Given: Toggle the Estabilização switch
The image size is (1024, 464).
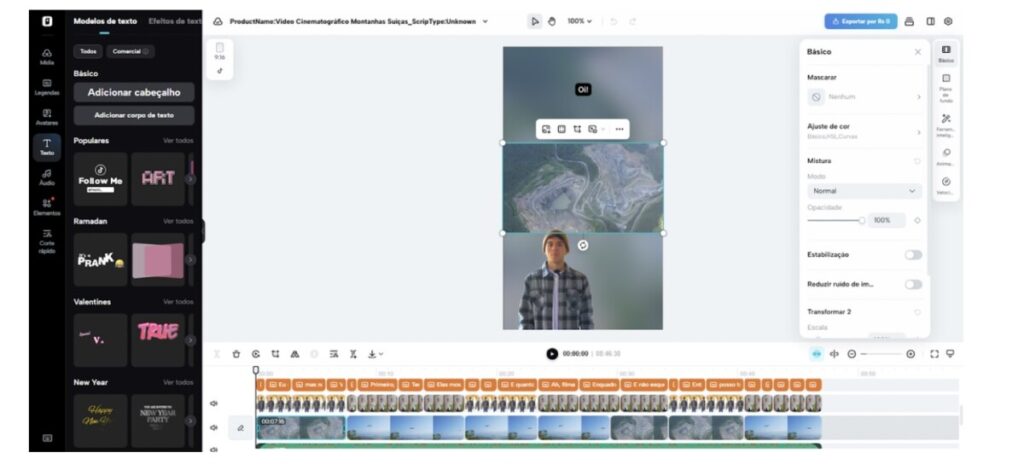Looking at the screenshot, I should click(913, 255).
